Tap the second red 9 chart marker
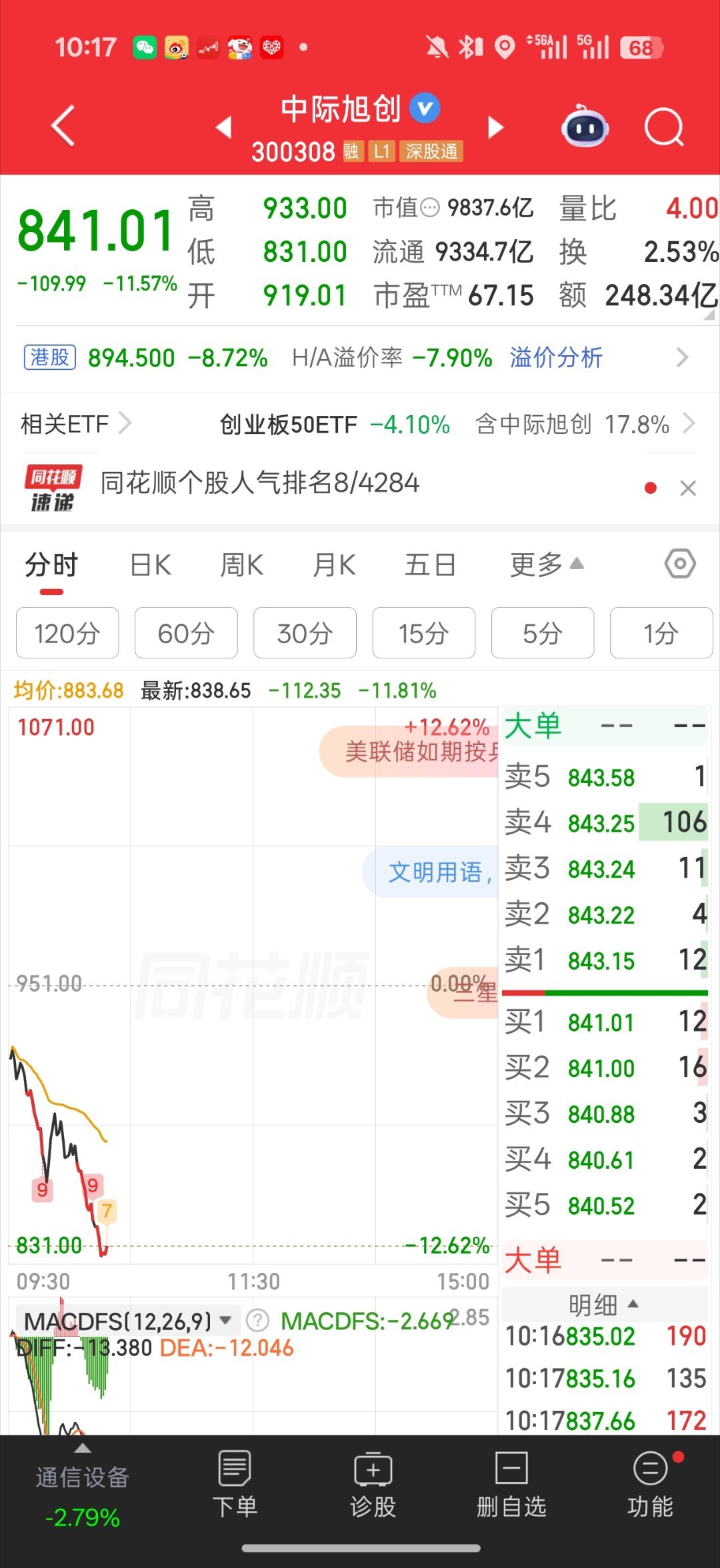720x1568 pixels. tap(93, 1185)
